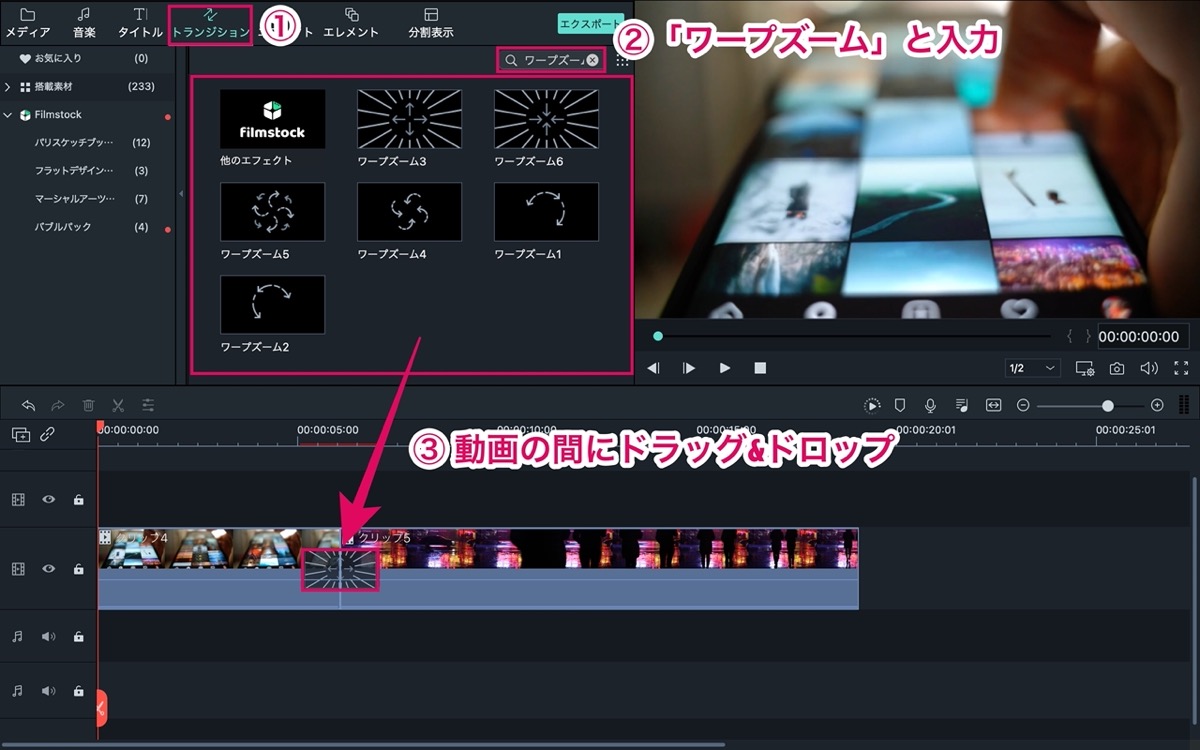Open the audio mixer icon
The width and height of the screenshot is (1200, 750).
coord(961,405)
